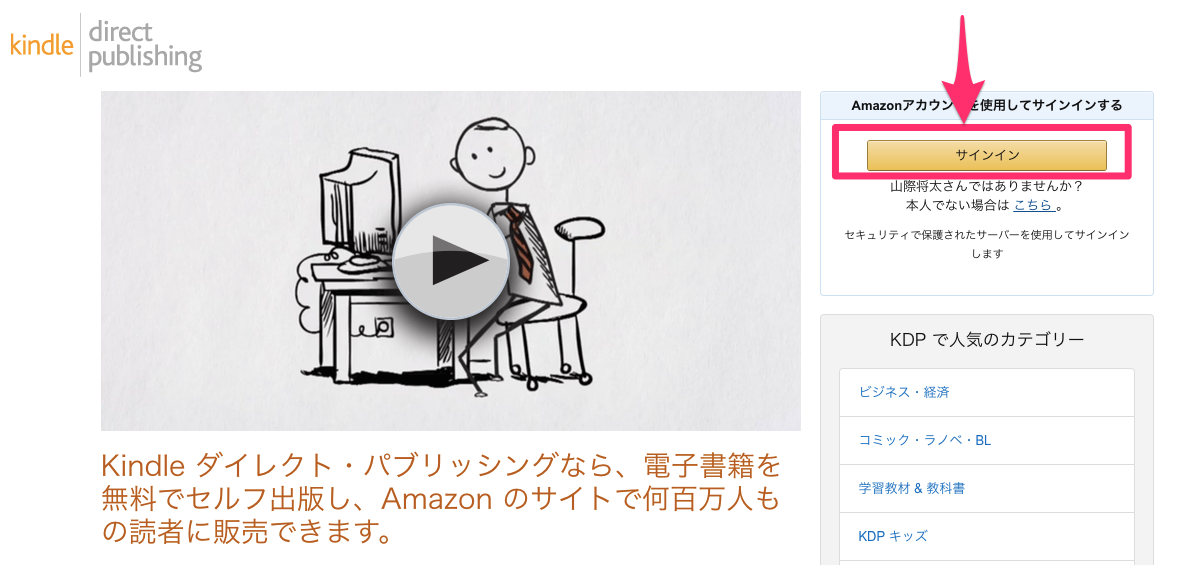Viewport: 1184px width, 565px height.
Task: Click the orange kindle logo word
Action: 42,45
